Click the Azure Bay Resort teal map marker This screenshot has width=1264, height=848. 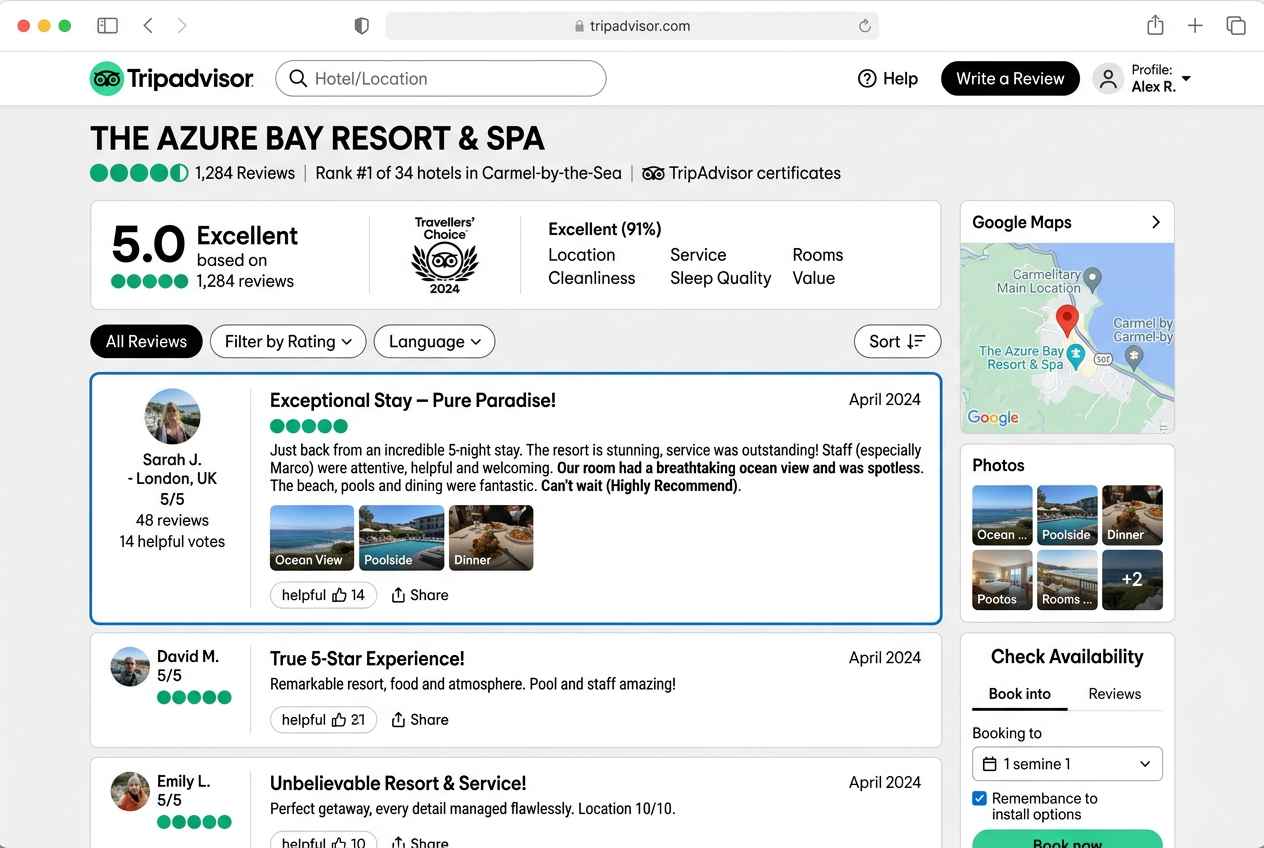(x=1076, y=354)
